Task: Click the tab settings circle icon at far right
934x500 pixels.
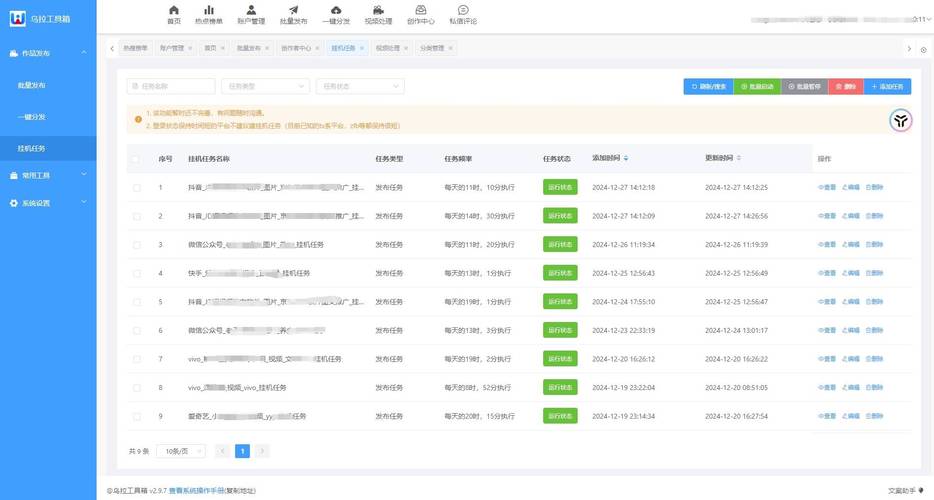Action: pyautogui.click(x=923, y=49)
